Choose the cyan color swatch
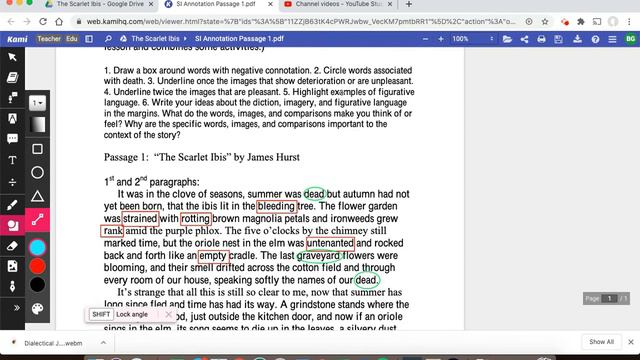The width and height of the screenshot is (640, 360). [x=37, y=247]
